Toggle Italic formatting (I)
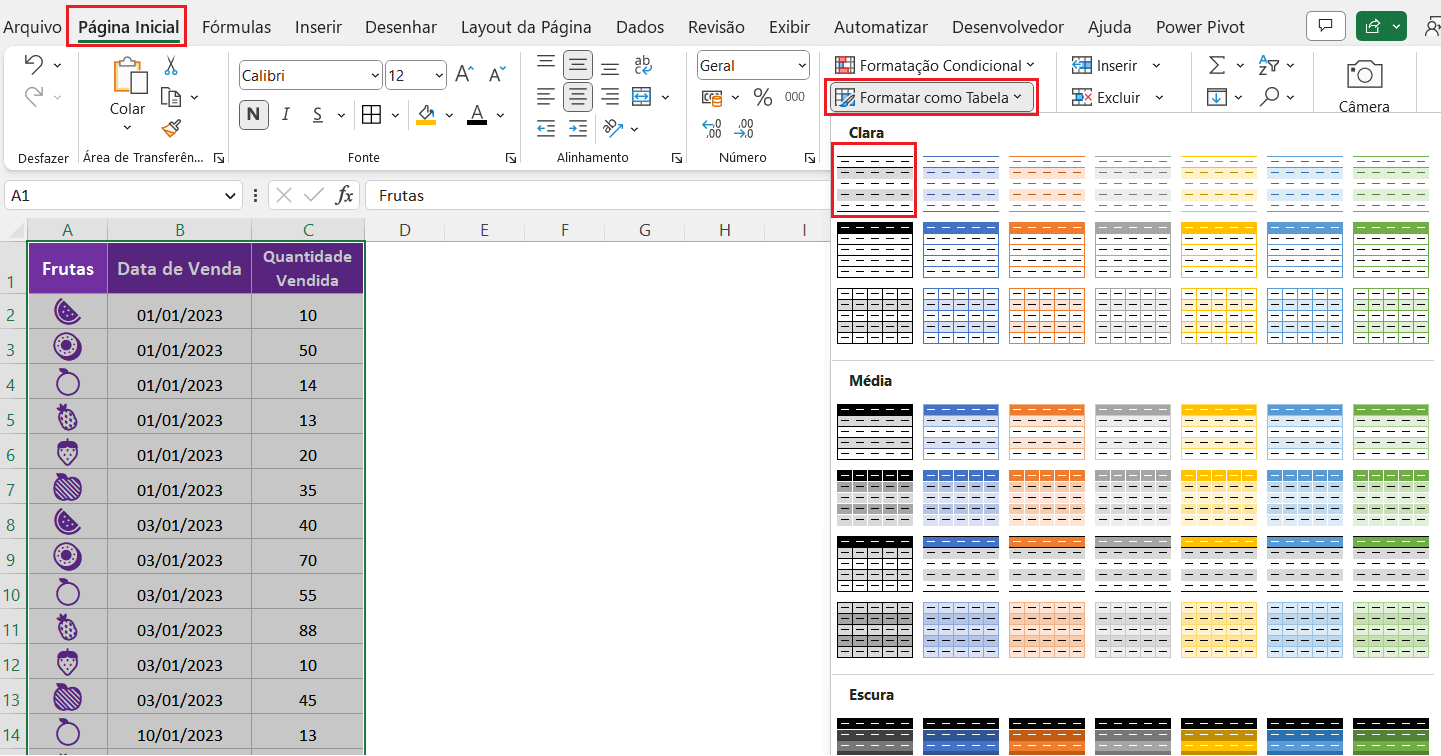Image resolution: width=1441 pixels, height=756 pixels. coord(286,114)
